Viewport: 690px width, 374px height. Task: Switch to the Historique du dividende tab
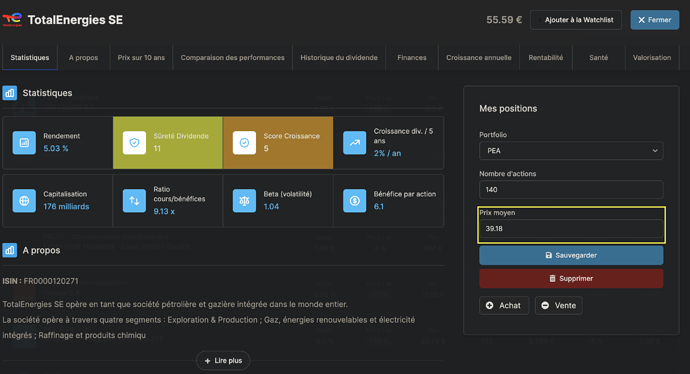[x=339, y=58]
